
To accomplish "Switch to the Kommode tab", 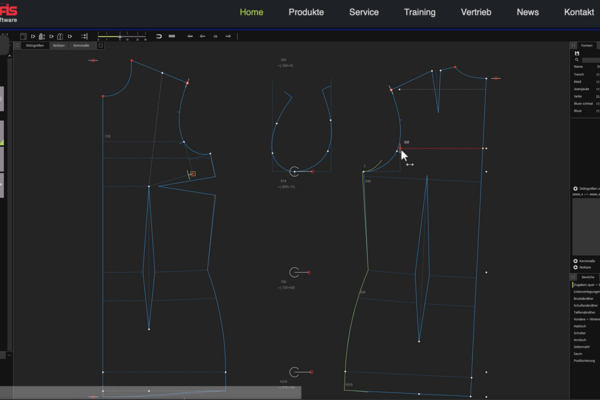I will tap(81, 46).
